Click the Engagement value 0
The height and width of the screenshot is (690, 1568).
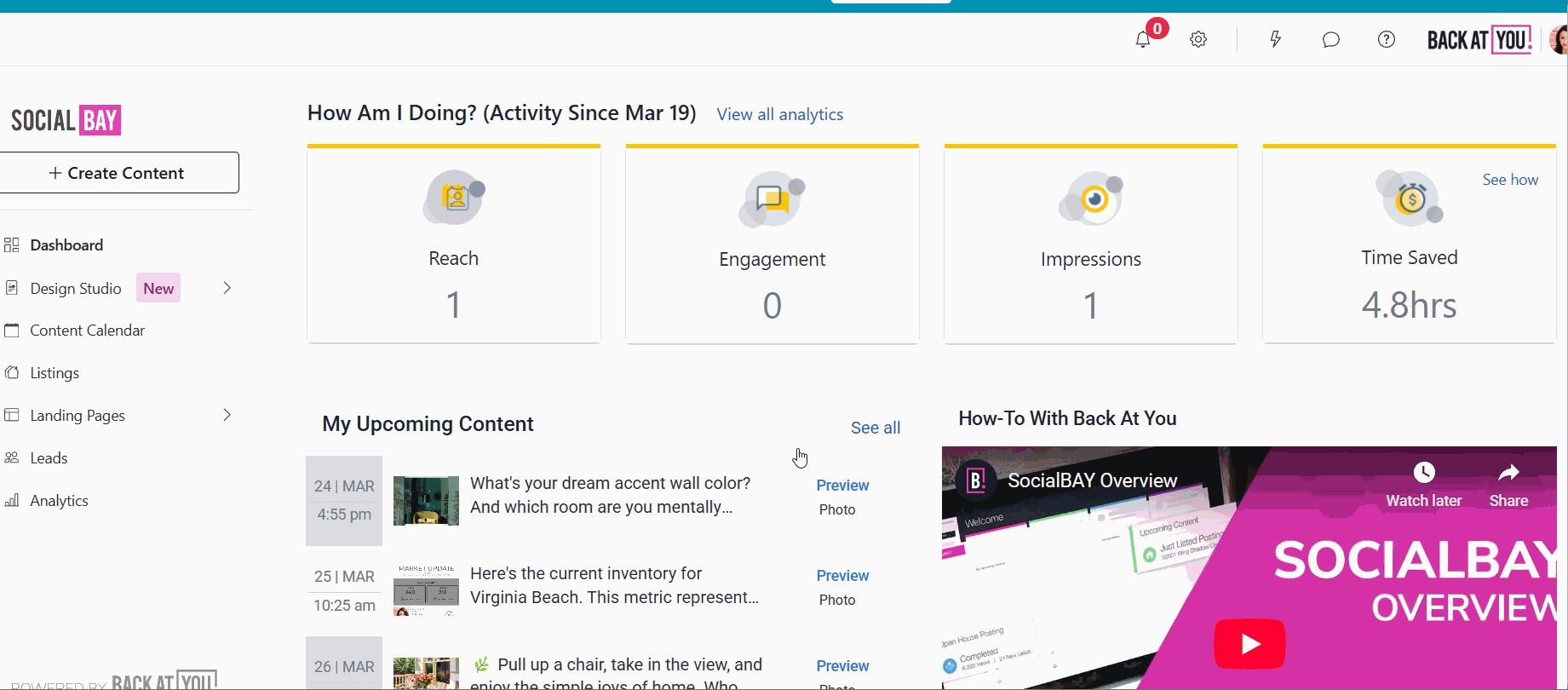tap(772, 306)
